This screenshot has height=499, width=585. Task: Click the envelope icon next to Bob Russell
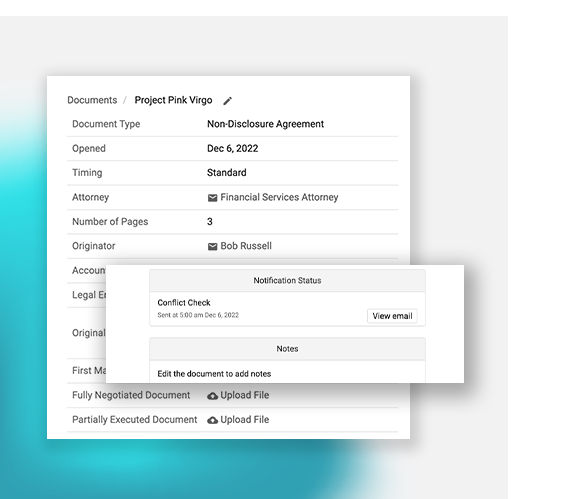[x=212, y=247]
